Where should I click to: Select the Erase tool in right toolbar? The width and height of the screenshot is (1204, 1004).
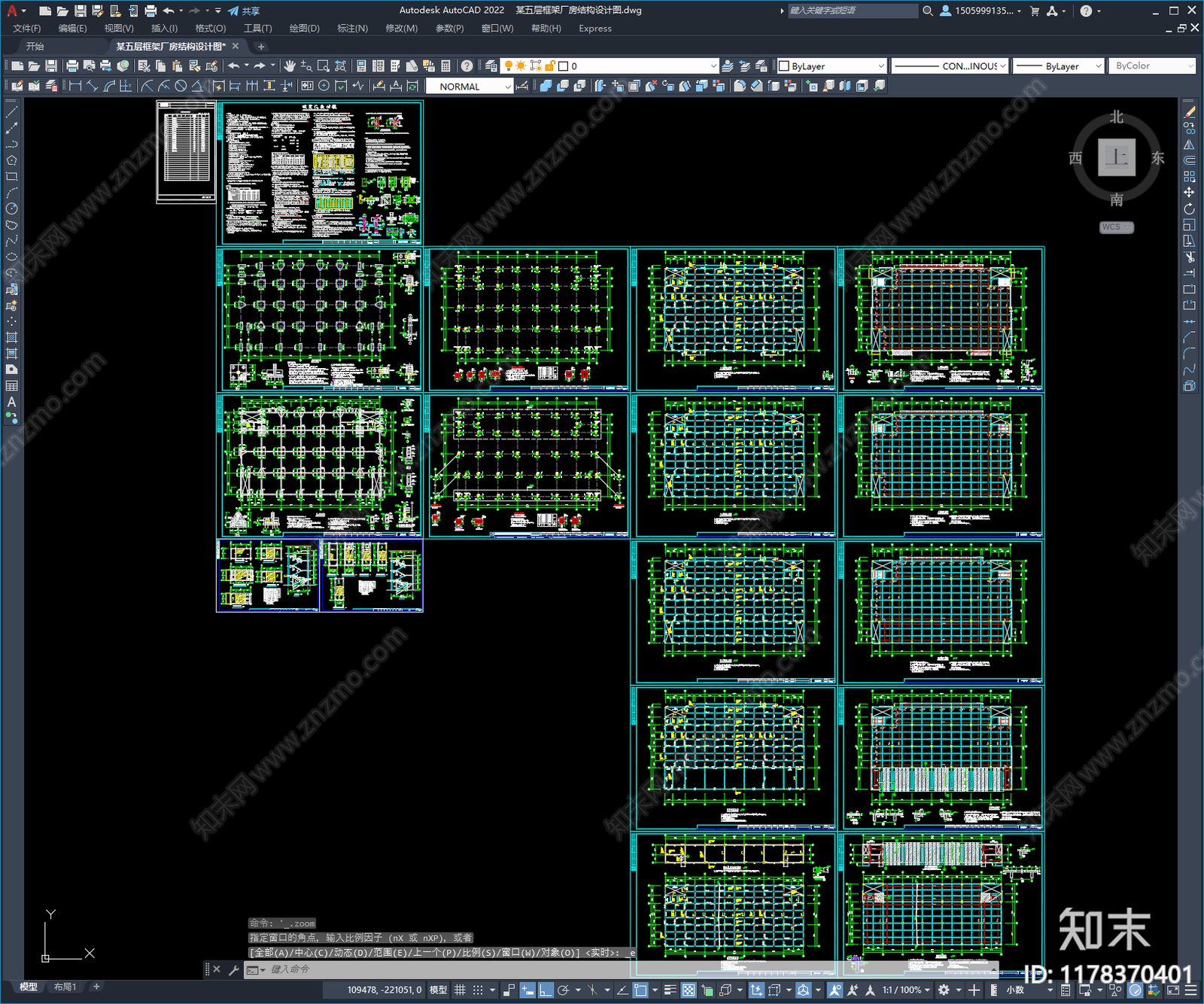point(1189,111)
